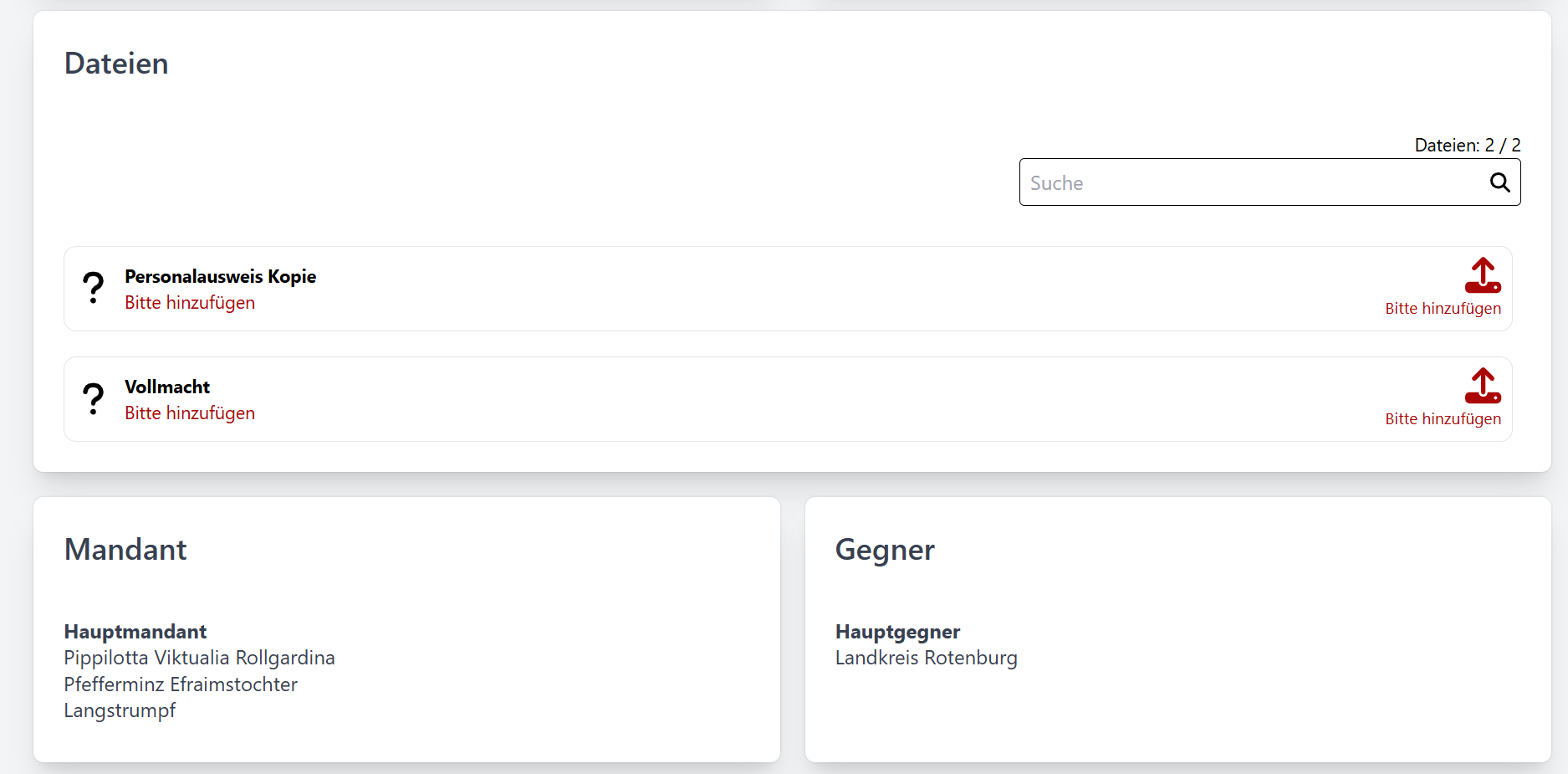Image resolution: width=1568 pixels, height=774 pixels.
Task: Open the Vollmacht file entry title
Action: click(167, 387)
